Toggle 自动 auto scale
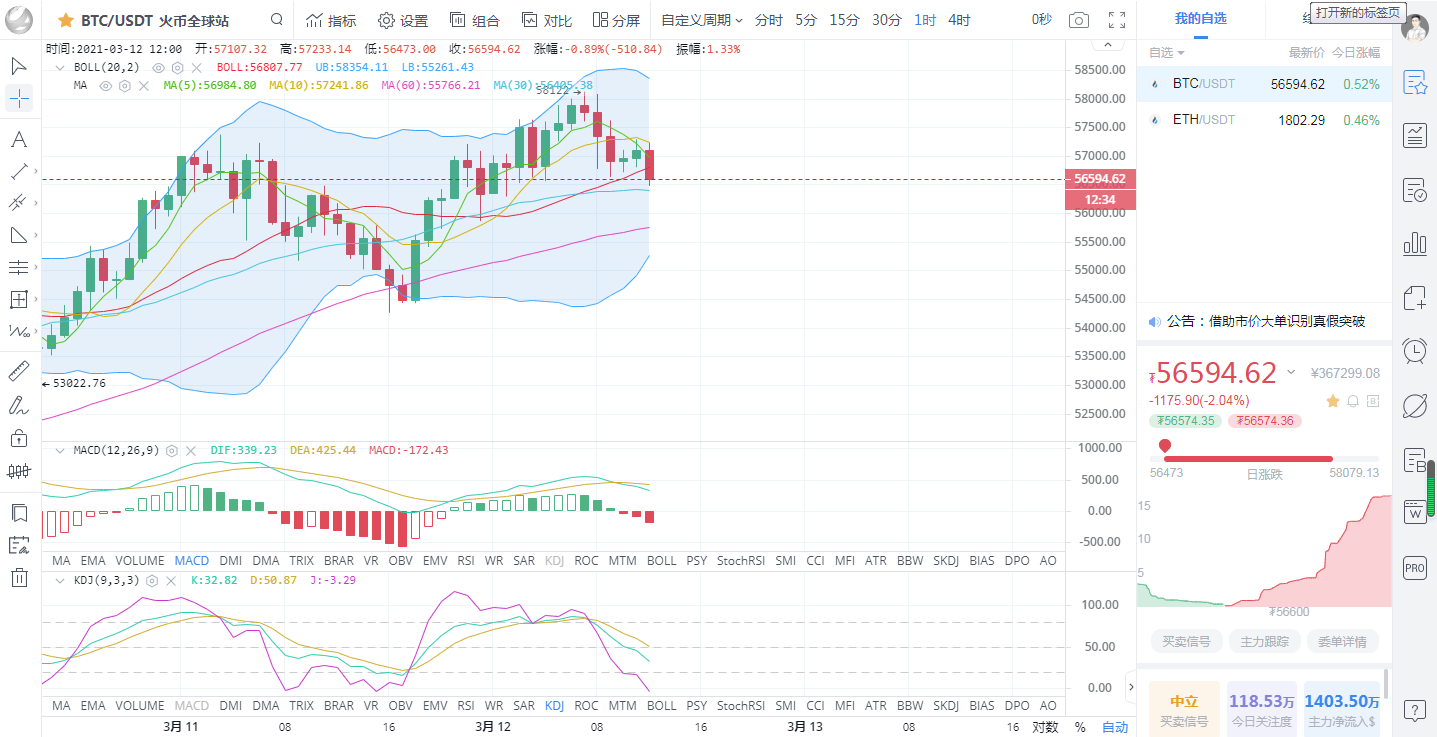Screen dimensions: 1437x737 point(1115,727)
